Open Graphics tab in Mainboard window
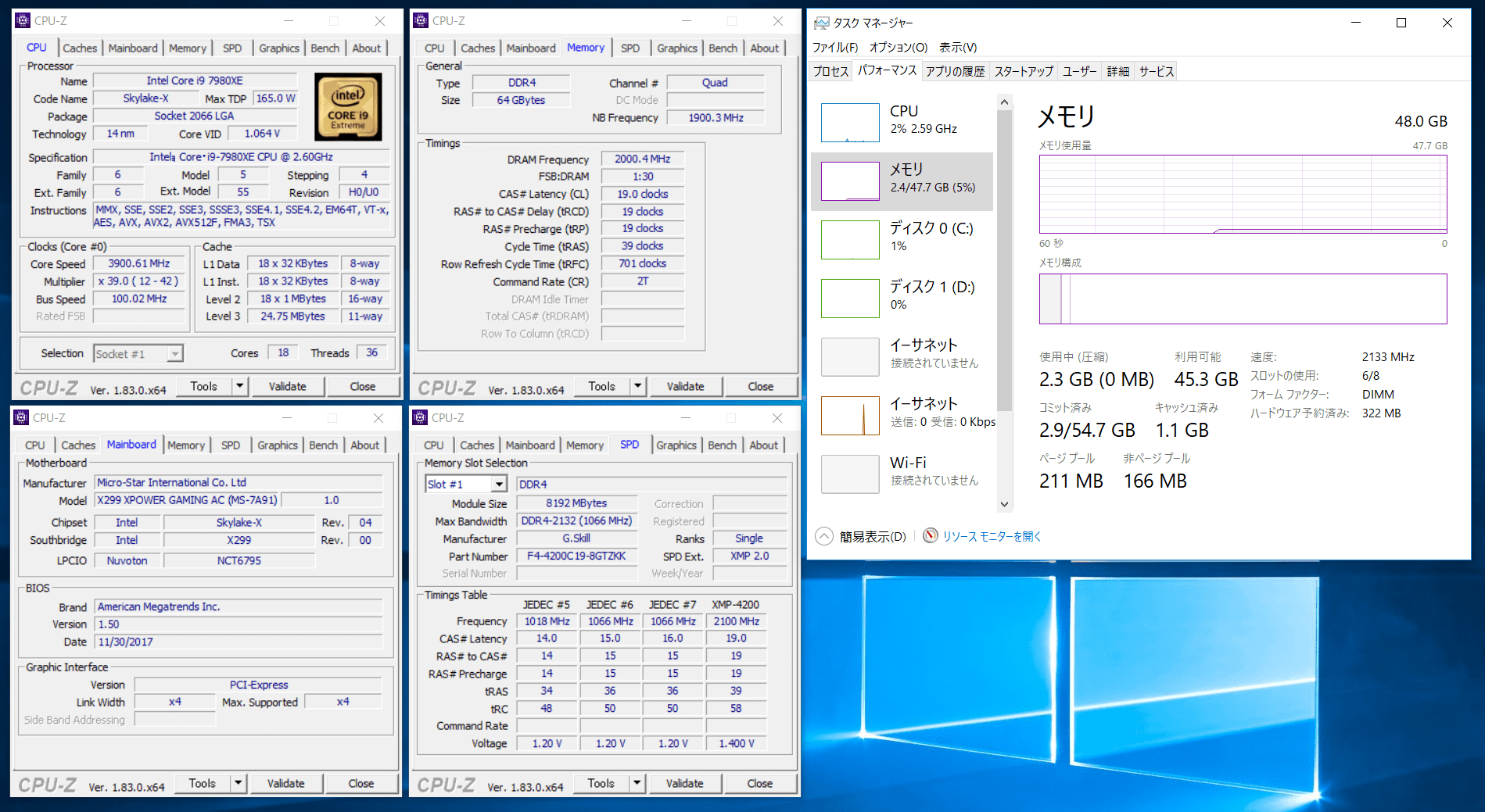 point(278,445)
